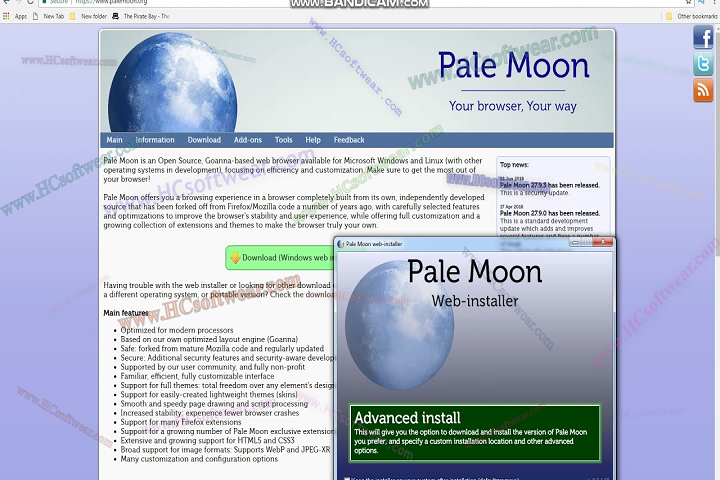This screenshot has height=480, width=720.
Task: Open the Feedback nav item
Action: 349,140
